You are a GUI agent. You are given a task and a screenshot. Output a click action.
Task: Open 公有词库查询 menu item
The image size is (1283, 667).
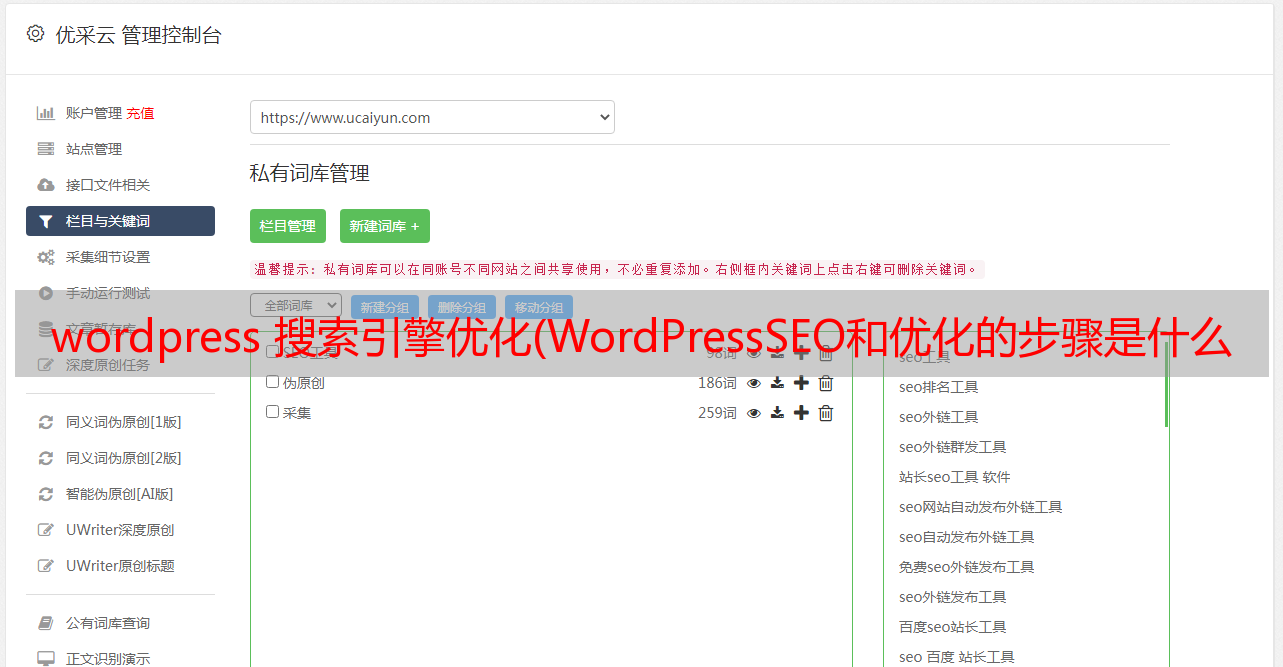click(108, 623)
